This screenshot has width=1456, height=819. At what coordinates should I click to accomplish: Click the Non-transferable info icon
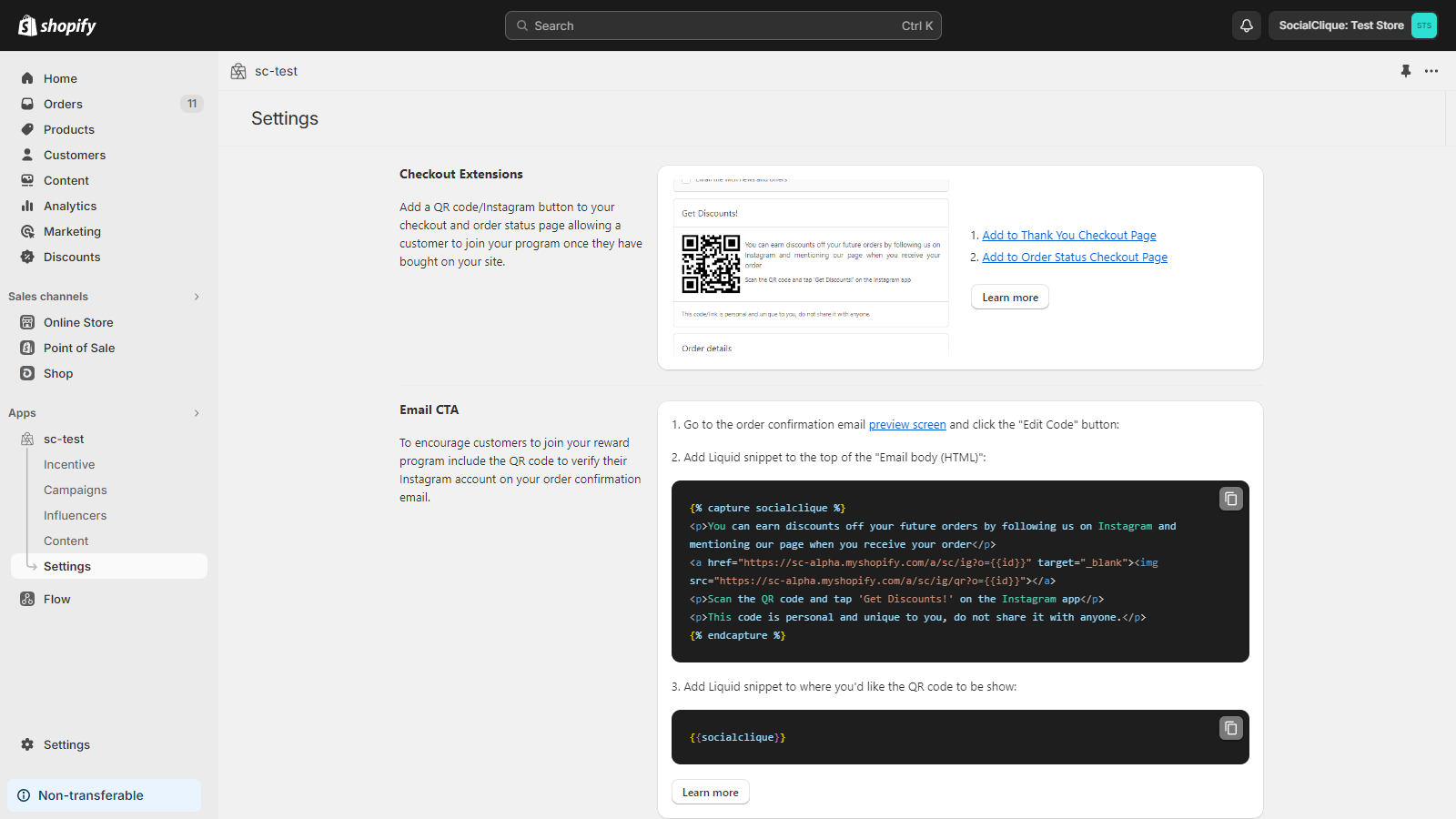click(x=24, y=795)
